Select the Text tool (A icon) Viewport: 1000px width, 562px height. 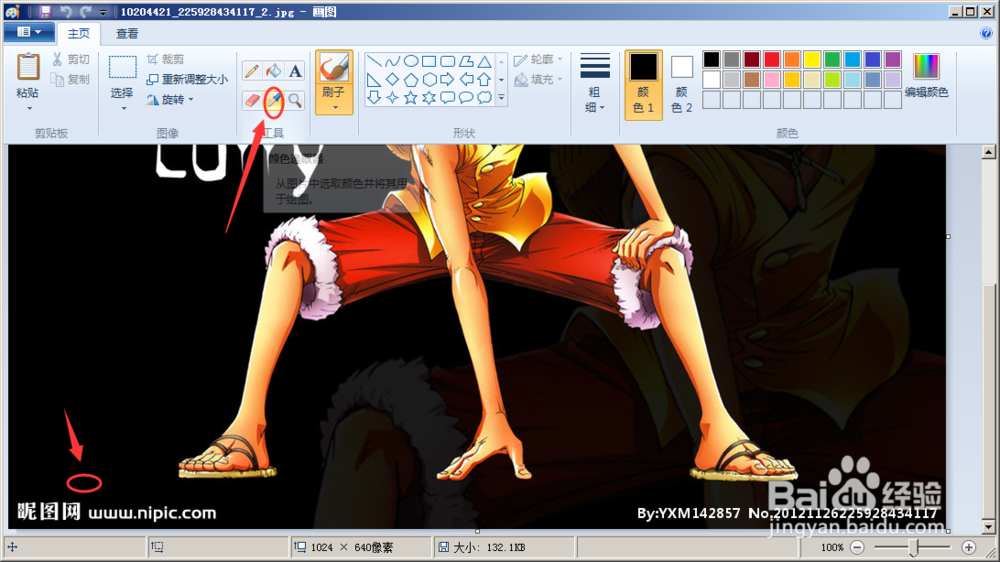295,71
